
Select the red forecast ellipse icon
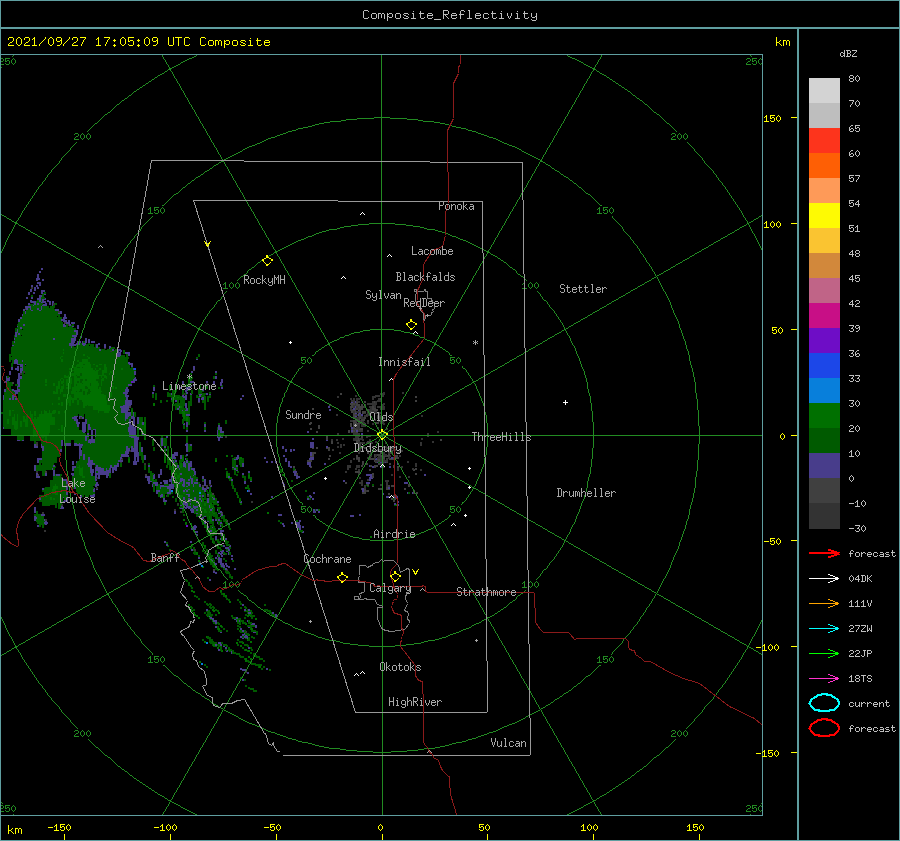coord(824,728)
